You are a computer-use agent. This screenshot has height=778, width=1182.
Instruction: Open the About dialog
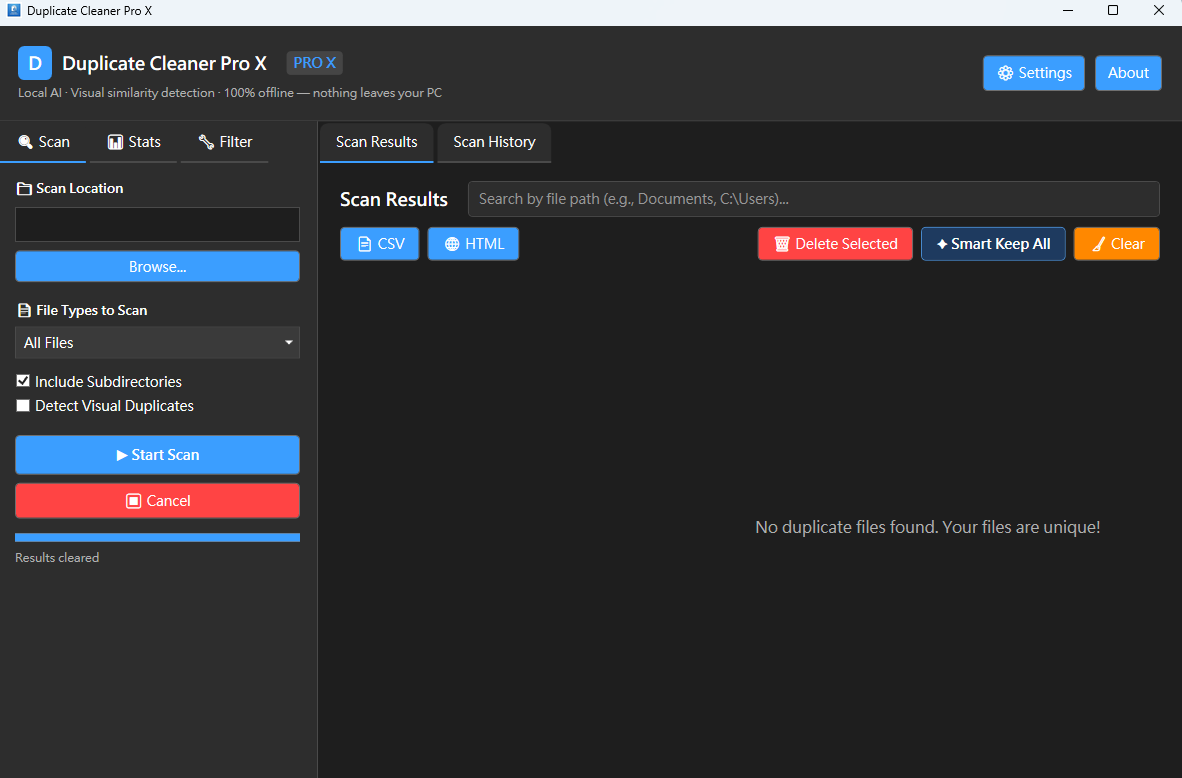[x=1128, y=73]
